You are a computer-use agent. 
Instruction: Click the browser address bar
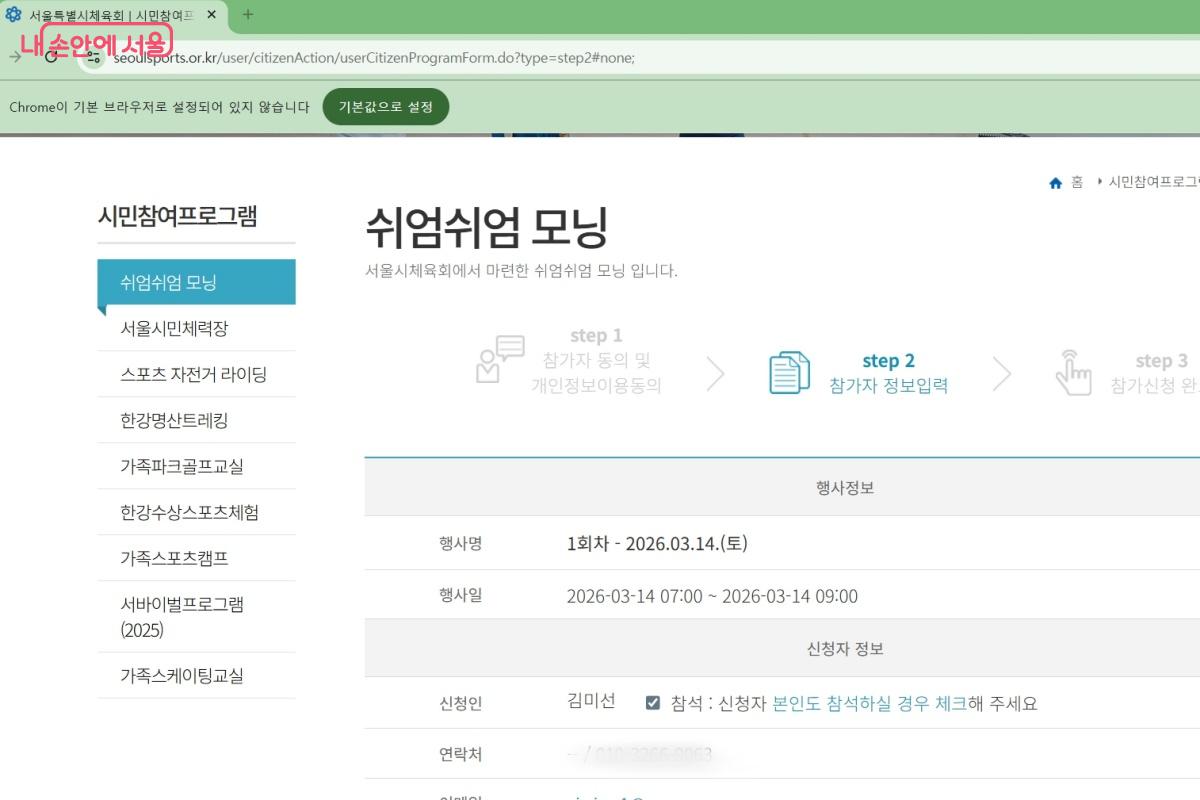400,58
